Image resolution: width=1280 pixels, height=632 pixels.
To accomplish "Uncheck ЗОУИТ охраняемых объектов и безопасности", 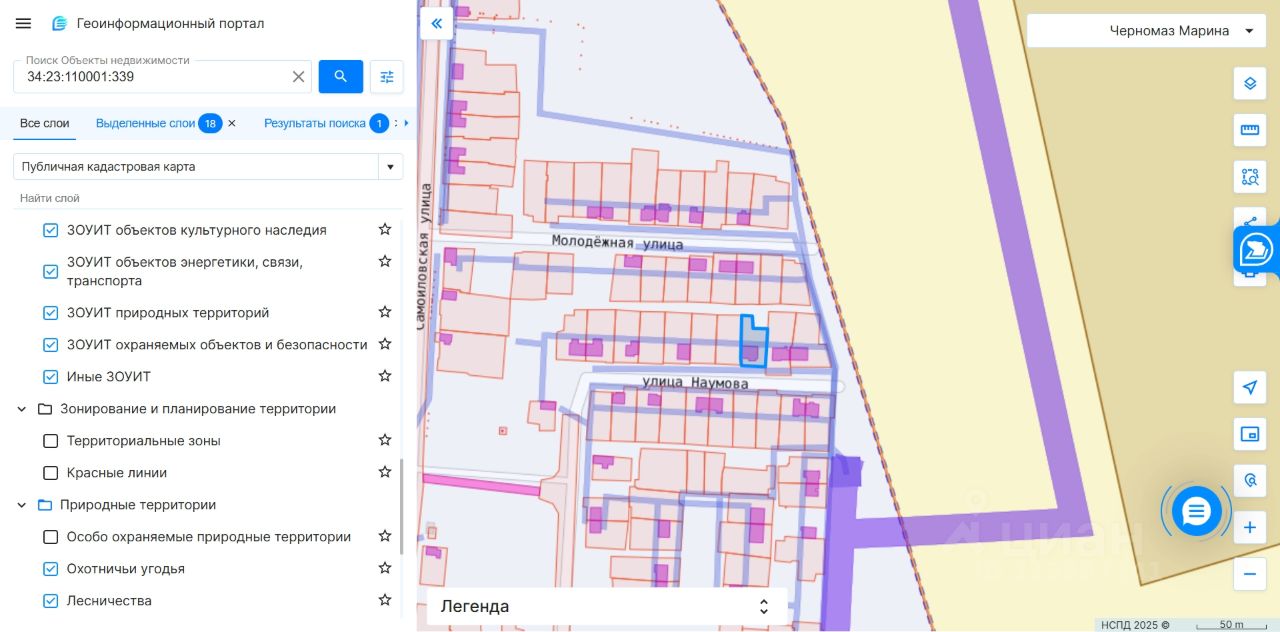I will 51,345.
